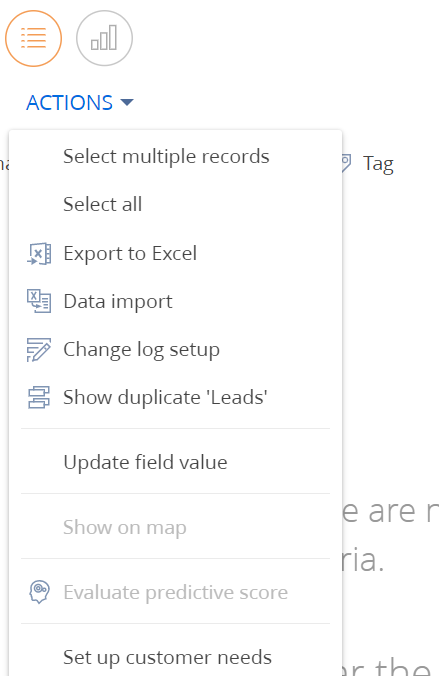Click the duplicate records icon
Image resolution: width=439 pixels, height=676 pixels.
[39, 397]
